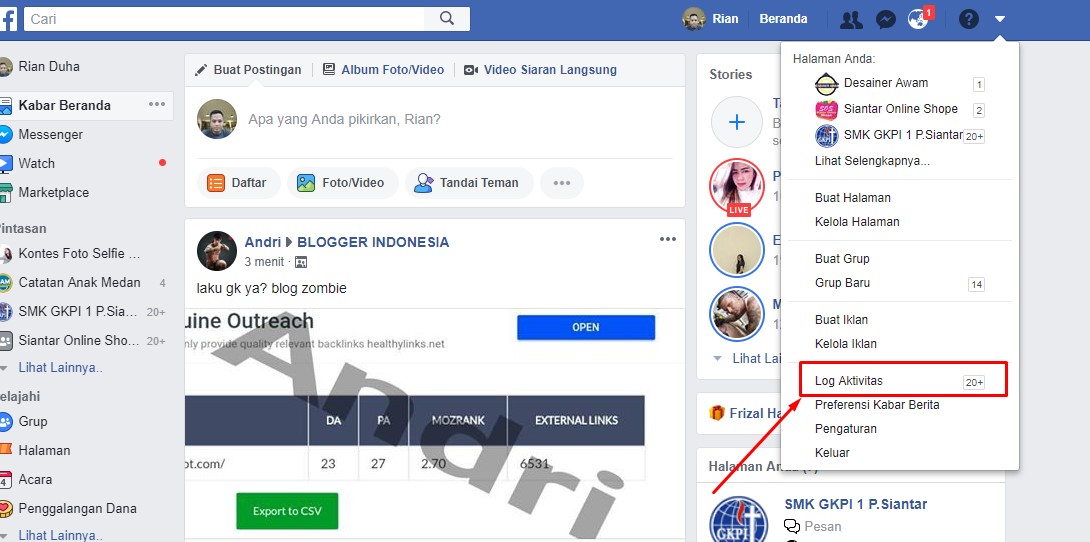Viewport: 1090px width, 542px height.
Task: View the LIVE story thumbnail
Action: [737, 186]
